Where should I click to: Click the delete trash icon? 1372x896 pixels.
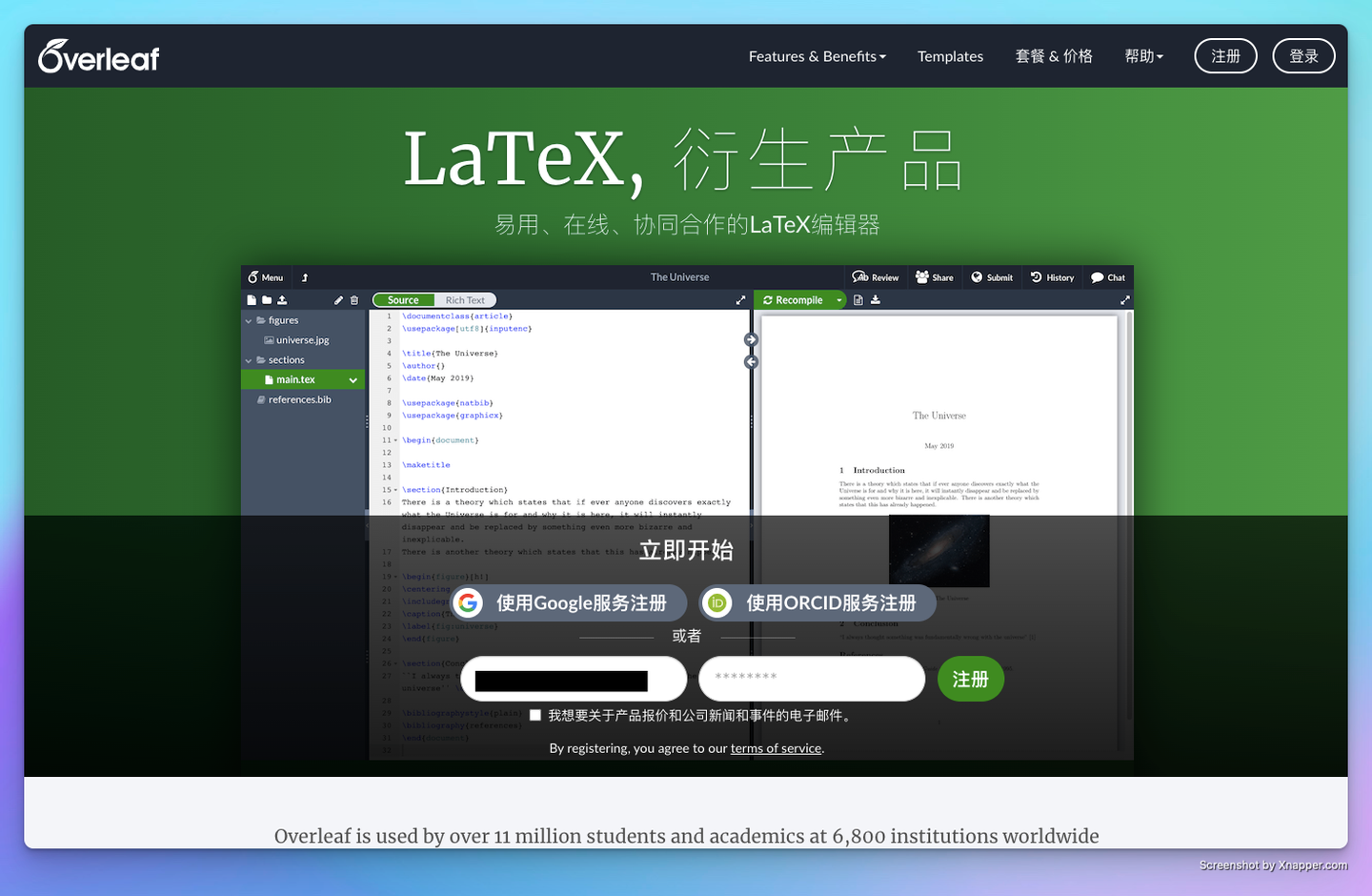pos(354,299)
